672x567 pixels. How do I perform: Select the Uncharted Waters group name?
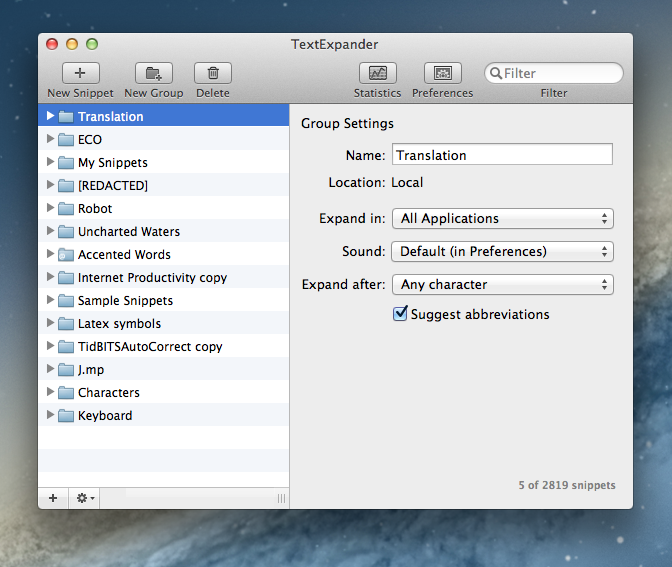tap(129, 232)
